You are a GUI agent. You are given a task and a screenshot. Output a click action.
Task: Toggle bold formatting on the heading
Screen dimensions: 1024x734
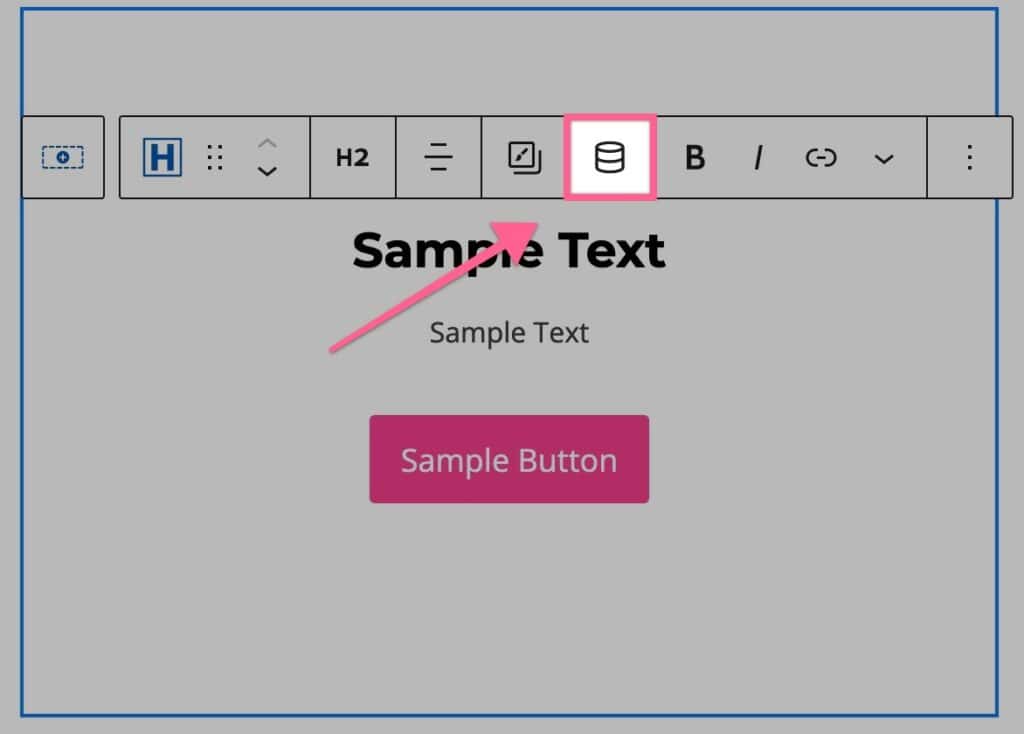(x=695, y=157)
